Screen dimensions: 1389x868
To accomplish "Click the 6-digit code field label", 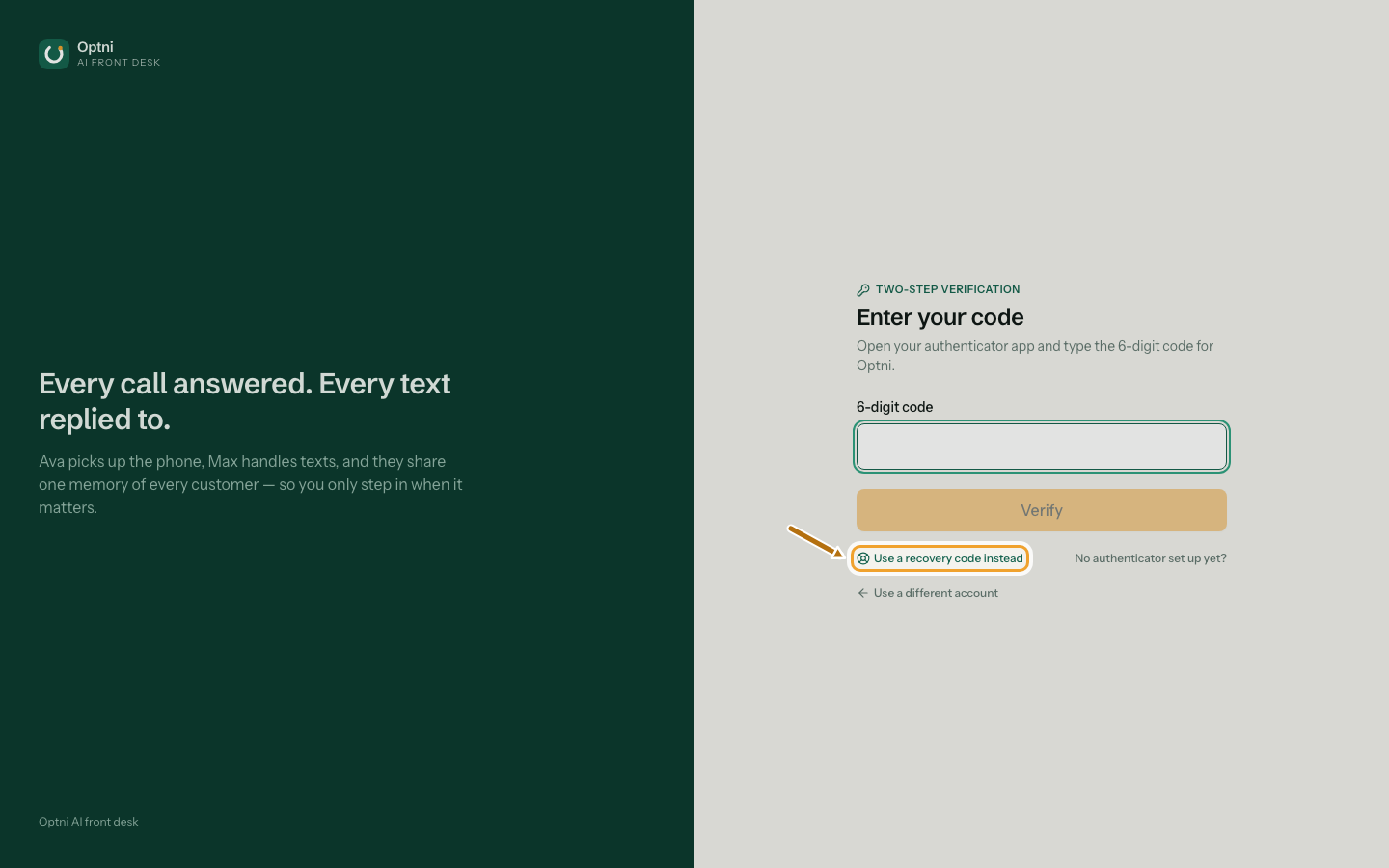I will [894, 407].
